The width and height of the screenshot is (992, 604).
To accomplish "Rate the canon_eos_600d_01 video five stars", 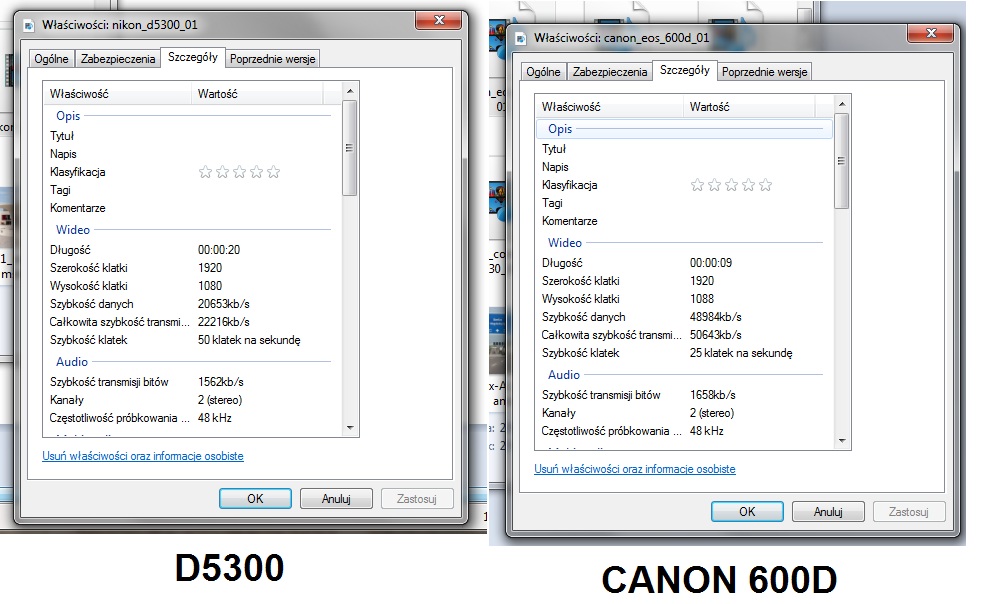I will 766,185.
